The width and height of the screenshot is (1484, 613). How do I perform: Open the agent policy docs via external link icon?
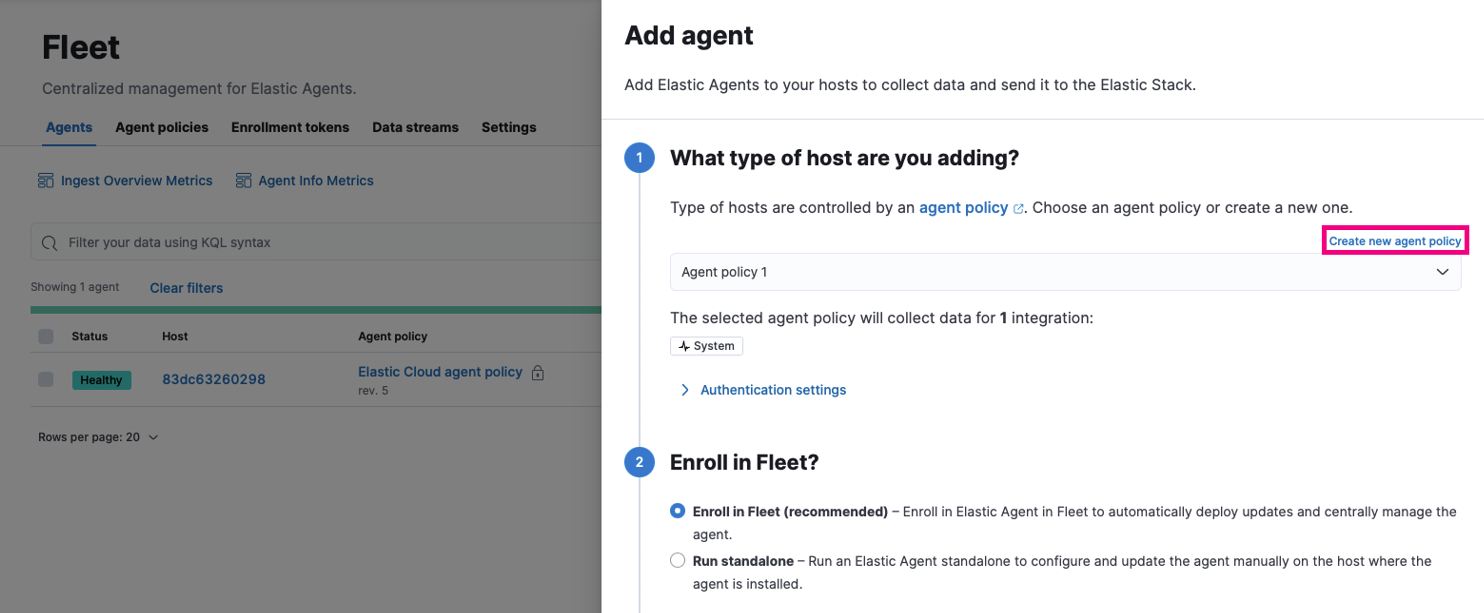(1018, 206)
